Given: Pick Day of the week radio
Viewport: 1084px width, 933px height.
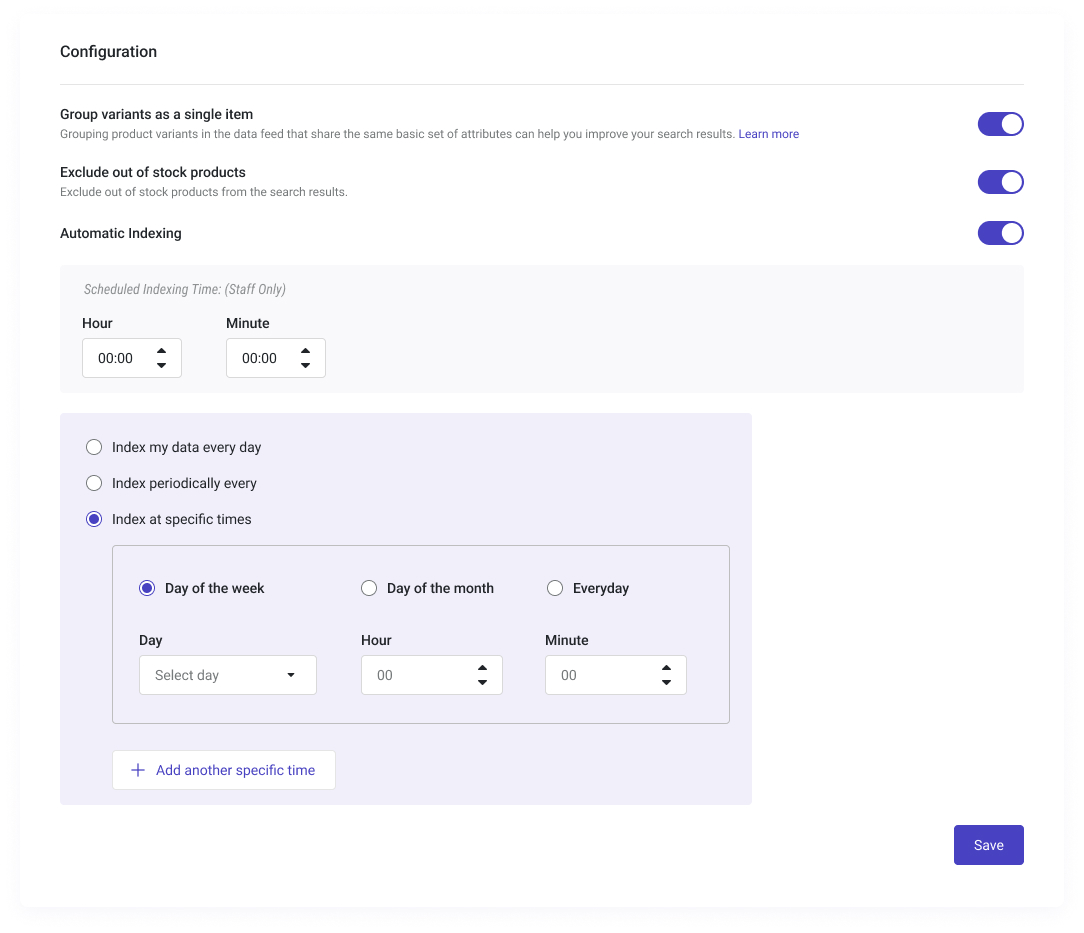Looking at the screenshot, I should tap(147, 588).
